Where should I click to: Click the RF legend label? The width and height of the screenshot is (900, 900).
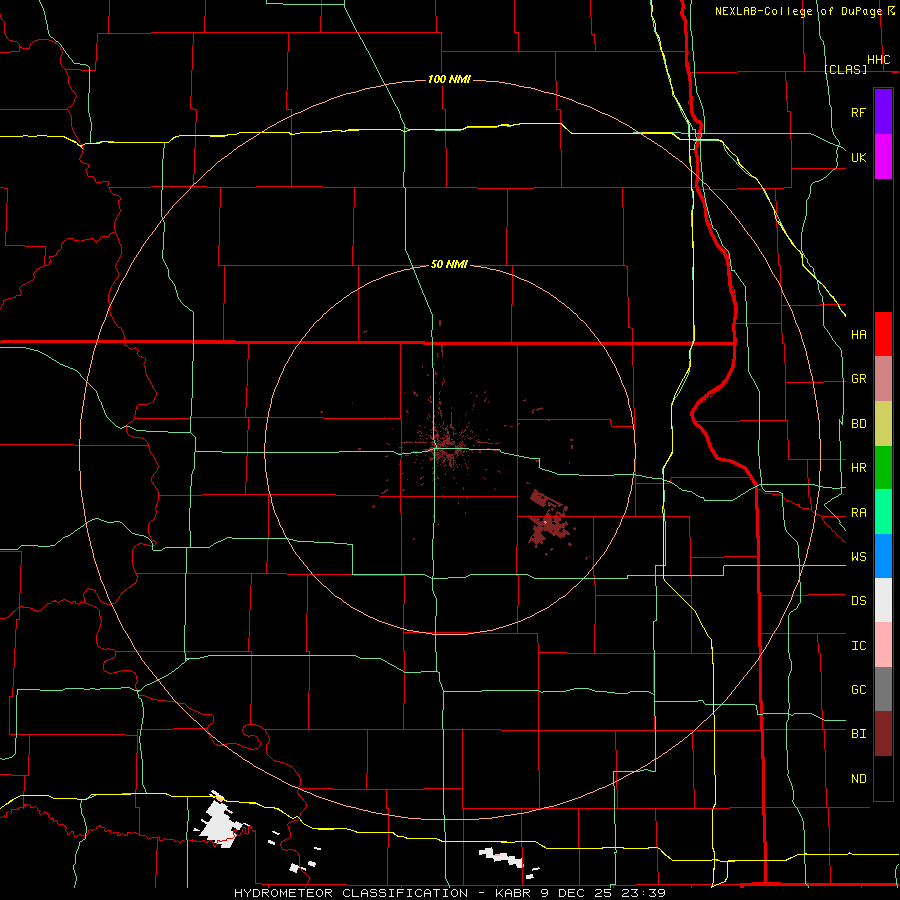(x=858, y=112)
